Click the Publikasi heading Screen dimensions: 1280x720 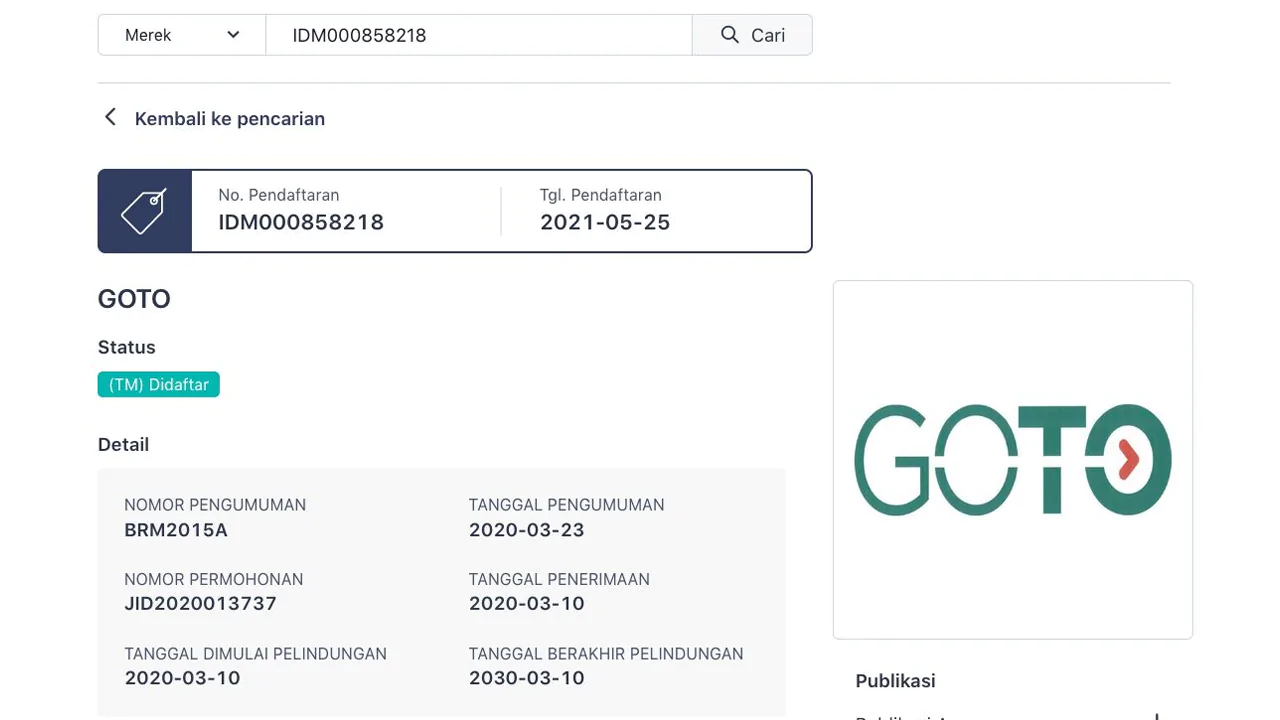pos(895,681)
